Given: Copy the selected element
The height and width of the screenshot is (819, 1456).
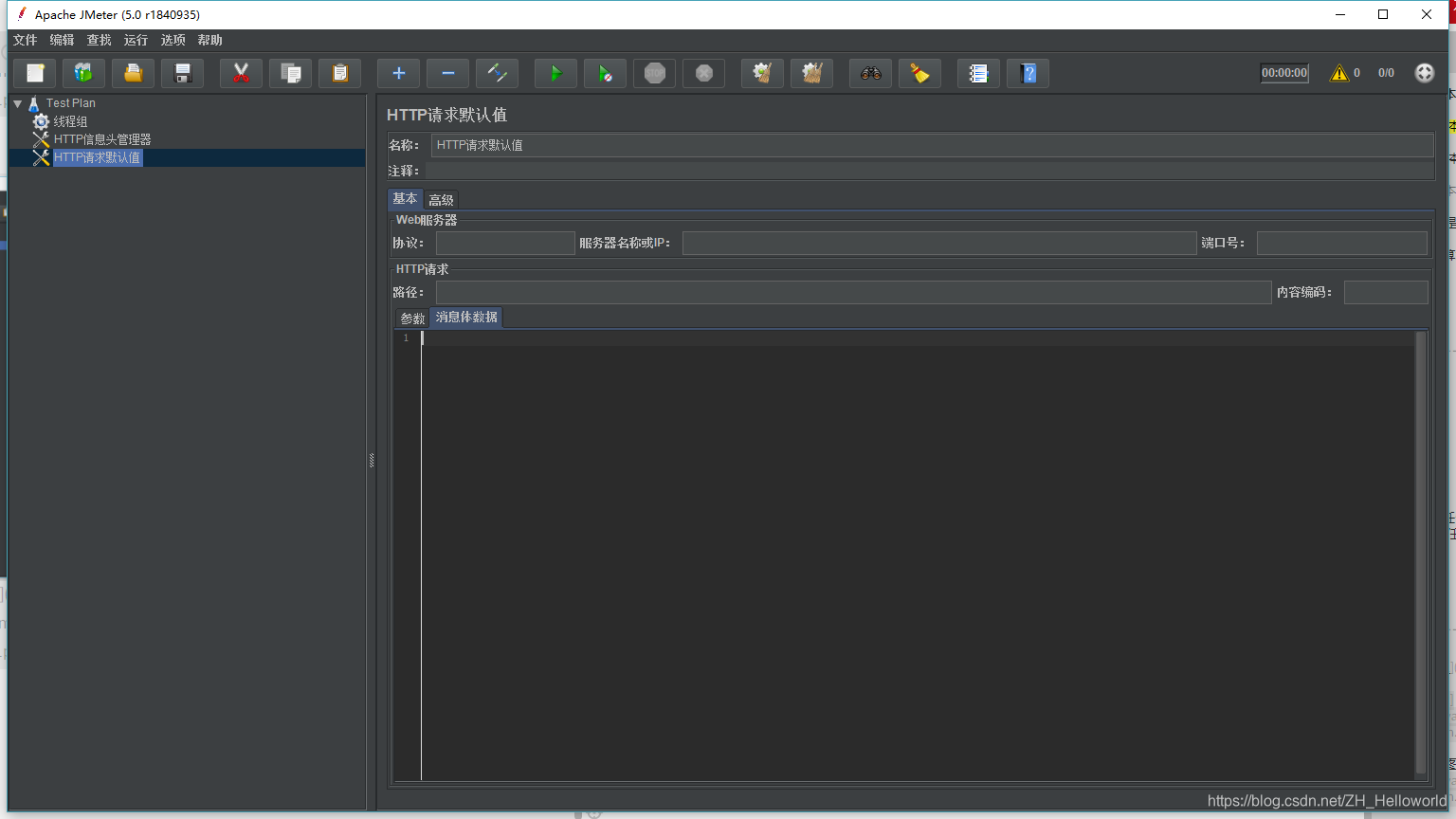Looking at the screenshot, I should (x=291, y=73).
